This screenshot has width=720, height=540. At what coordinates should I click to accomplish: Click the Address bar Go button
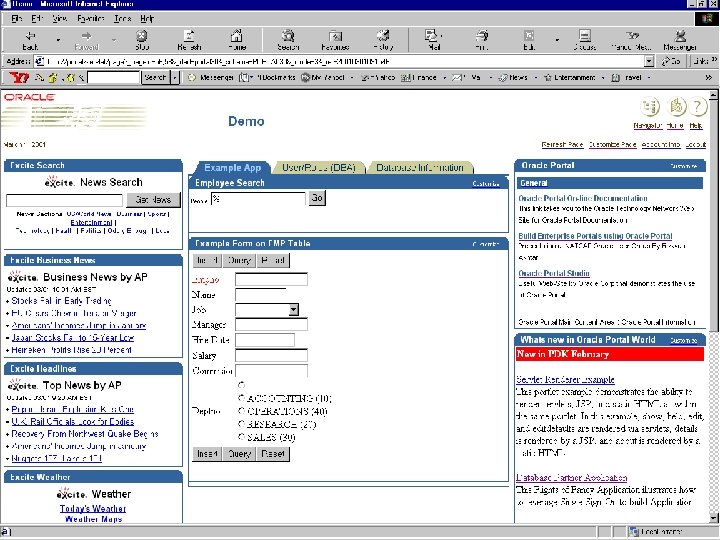tap(671, 61)
